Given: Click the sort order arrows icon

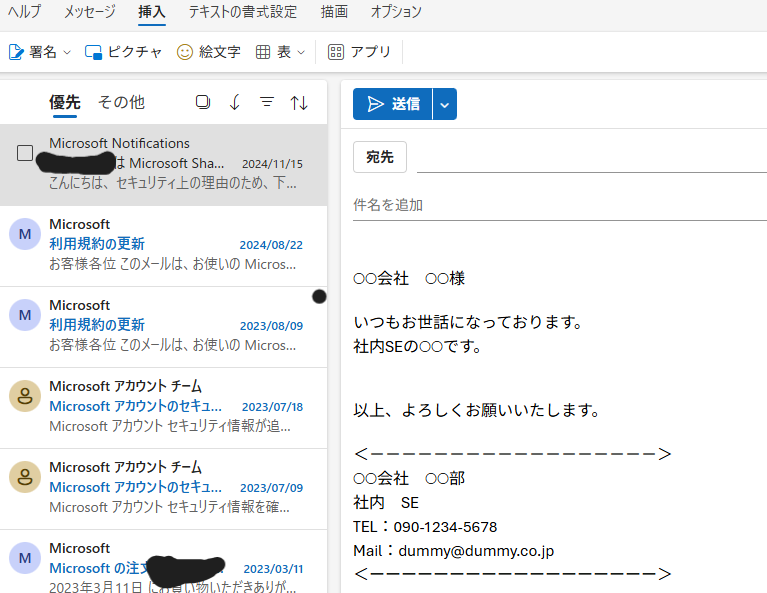Looking at the screenshot, I should pos(299,102).
